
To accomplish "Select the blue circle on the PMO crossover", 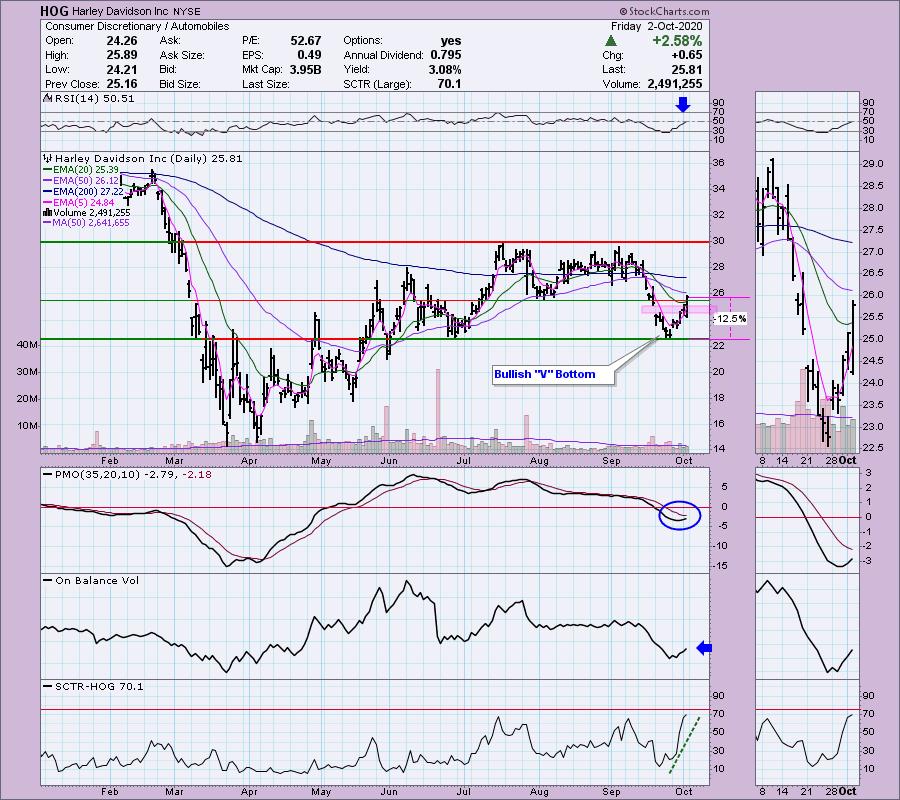I will (x=680, y=514).
